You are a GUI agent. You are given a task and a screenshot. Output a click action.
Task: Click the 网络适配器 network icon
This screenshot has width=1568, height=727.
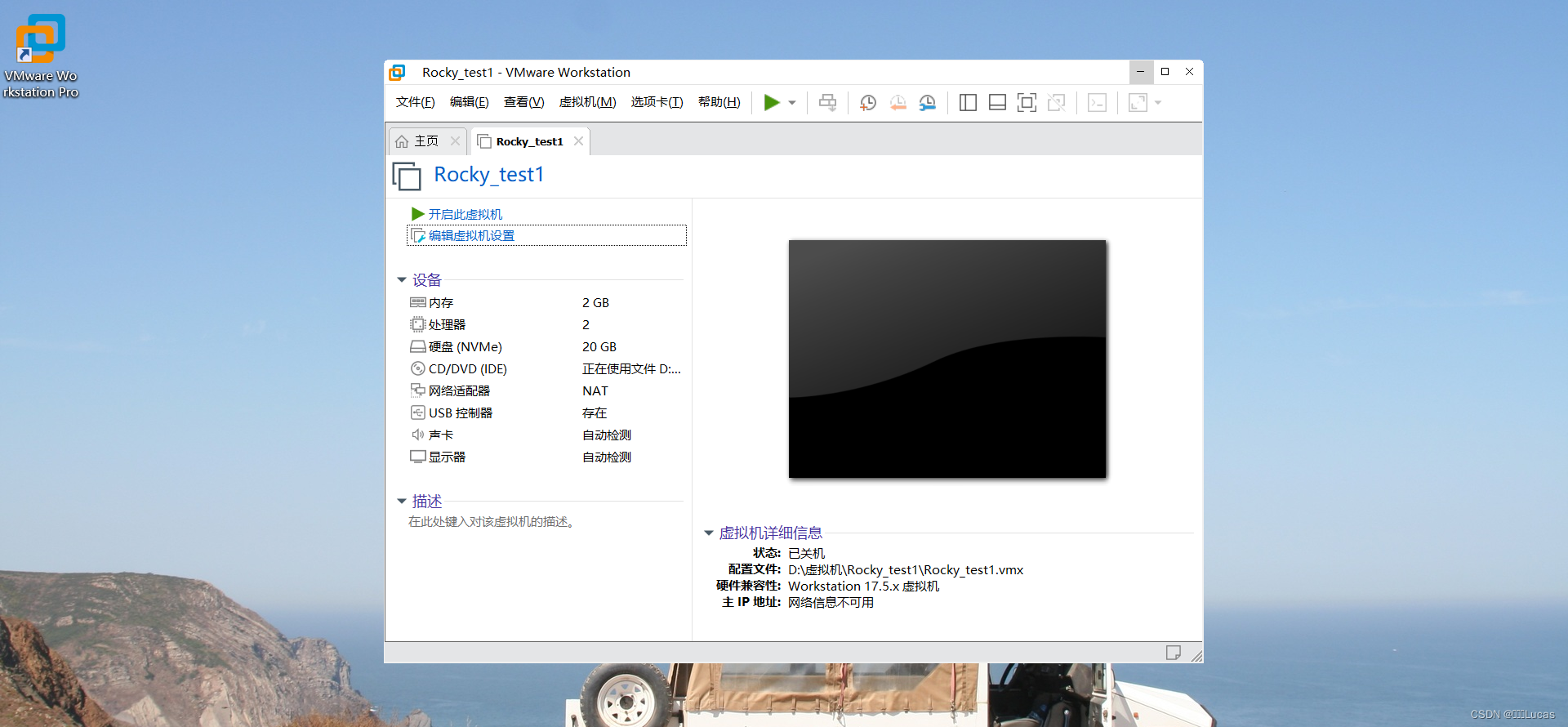tap(418, 390)
